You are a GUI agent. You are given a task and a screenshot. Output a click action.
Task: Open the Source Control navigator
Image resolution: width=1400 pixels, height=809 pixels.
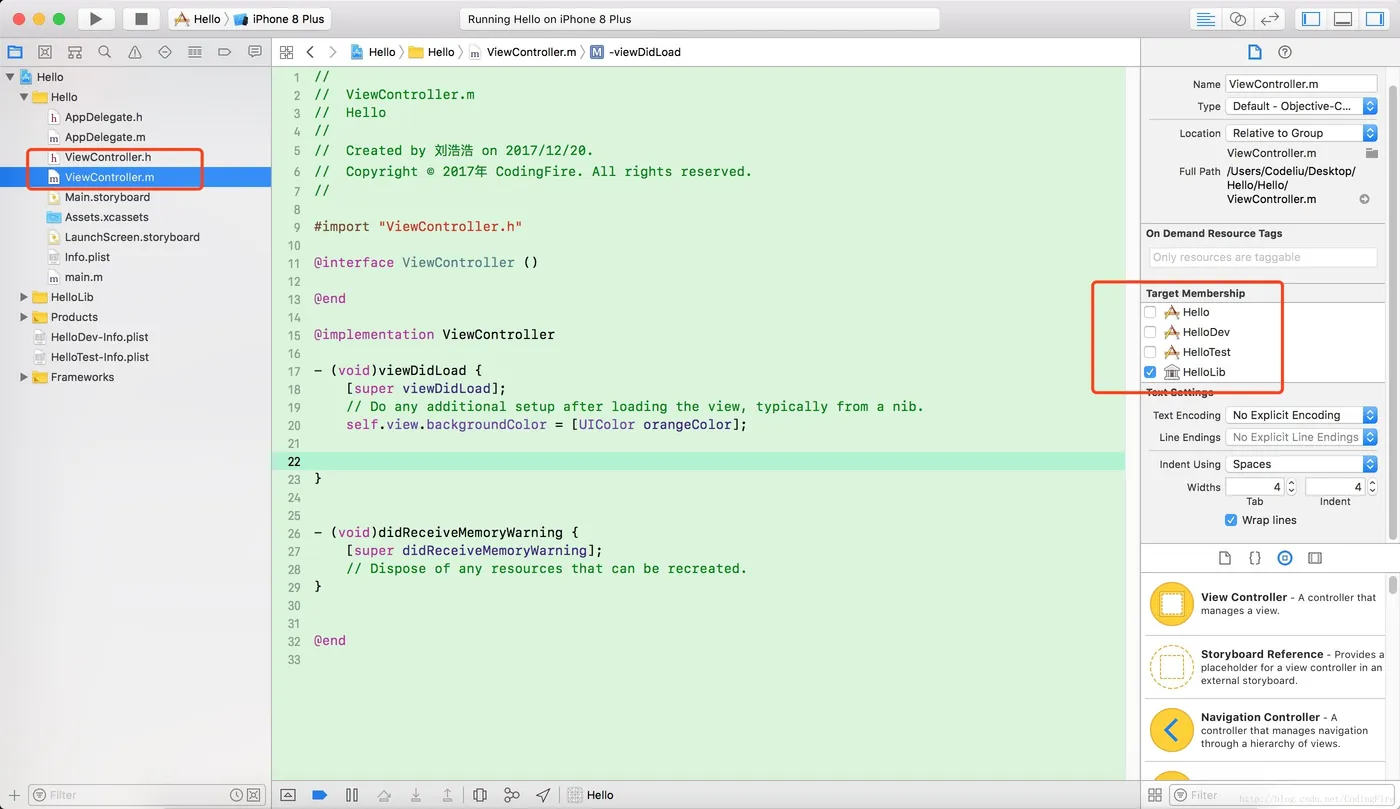(x=45, y=52)
